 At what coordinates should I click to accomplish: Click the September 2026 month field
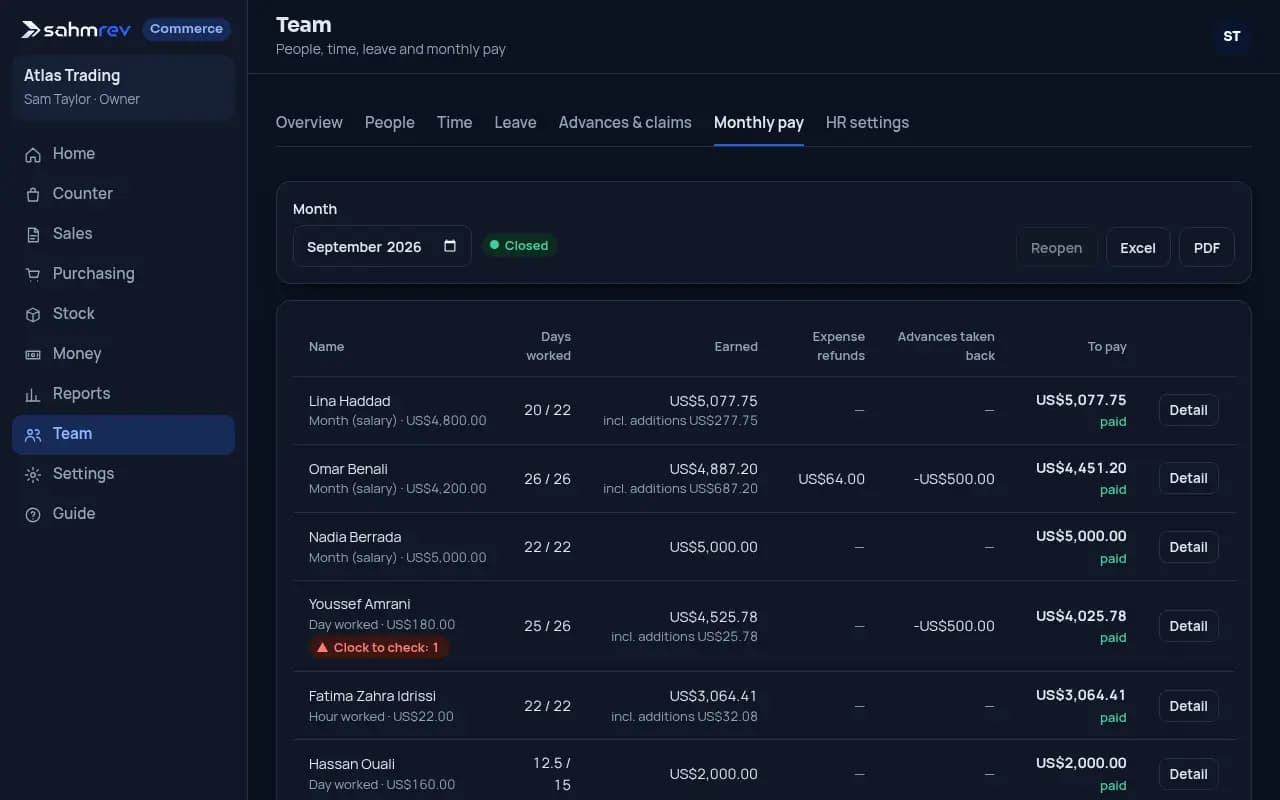382,246
